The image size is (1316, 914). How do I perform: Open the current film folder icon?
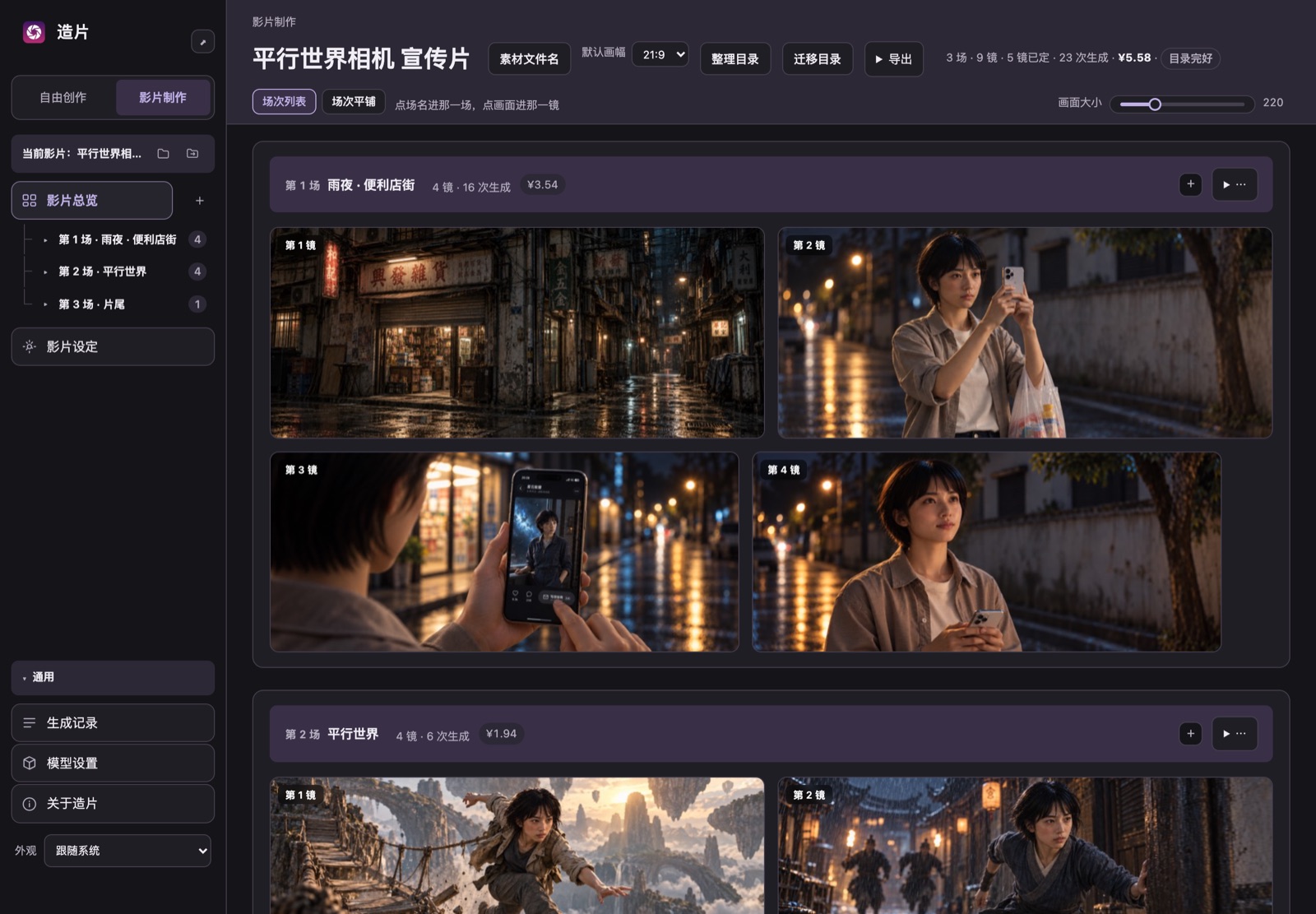(164, 154)
